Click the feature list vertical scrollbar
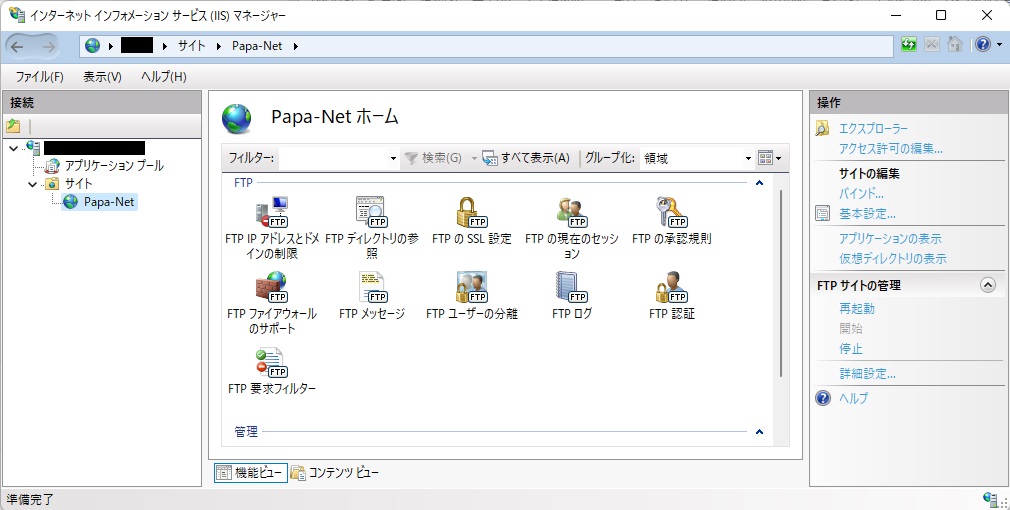 781,283
